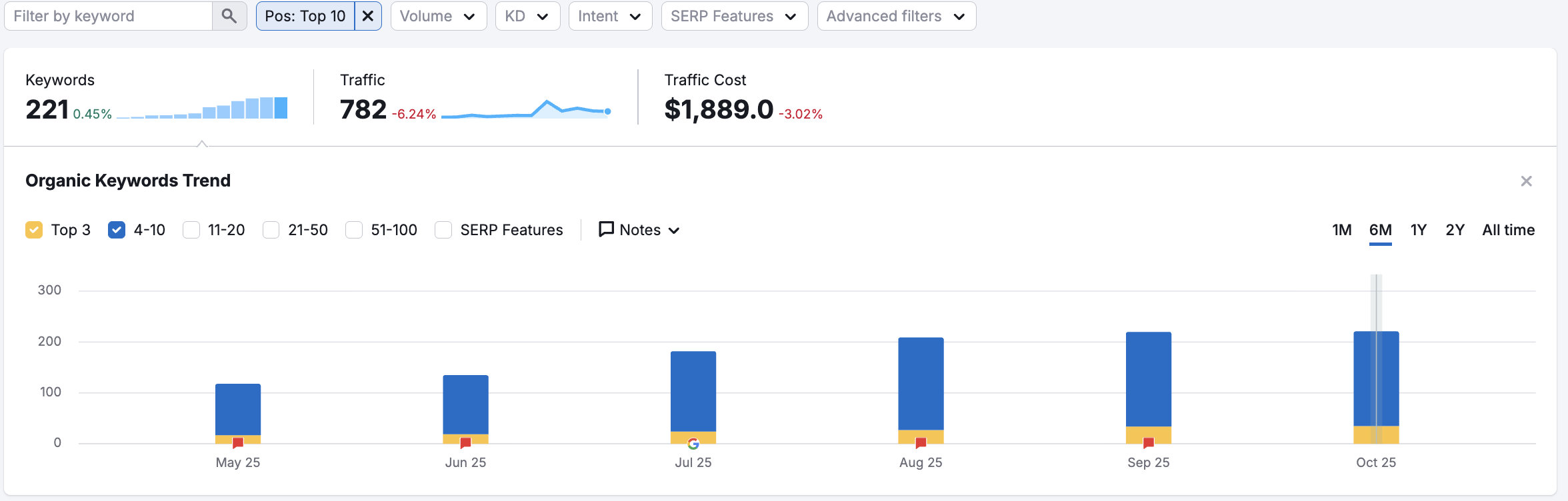Click the red note flag on Jun 25

click(465, 443)
